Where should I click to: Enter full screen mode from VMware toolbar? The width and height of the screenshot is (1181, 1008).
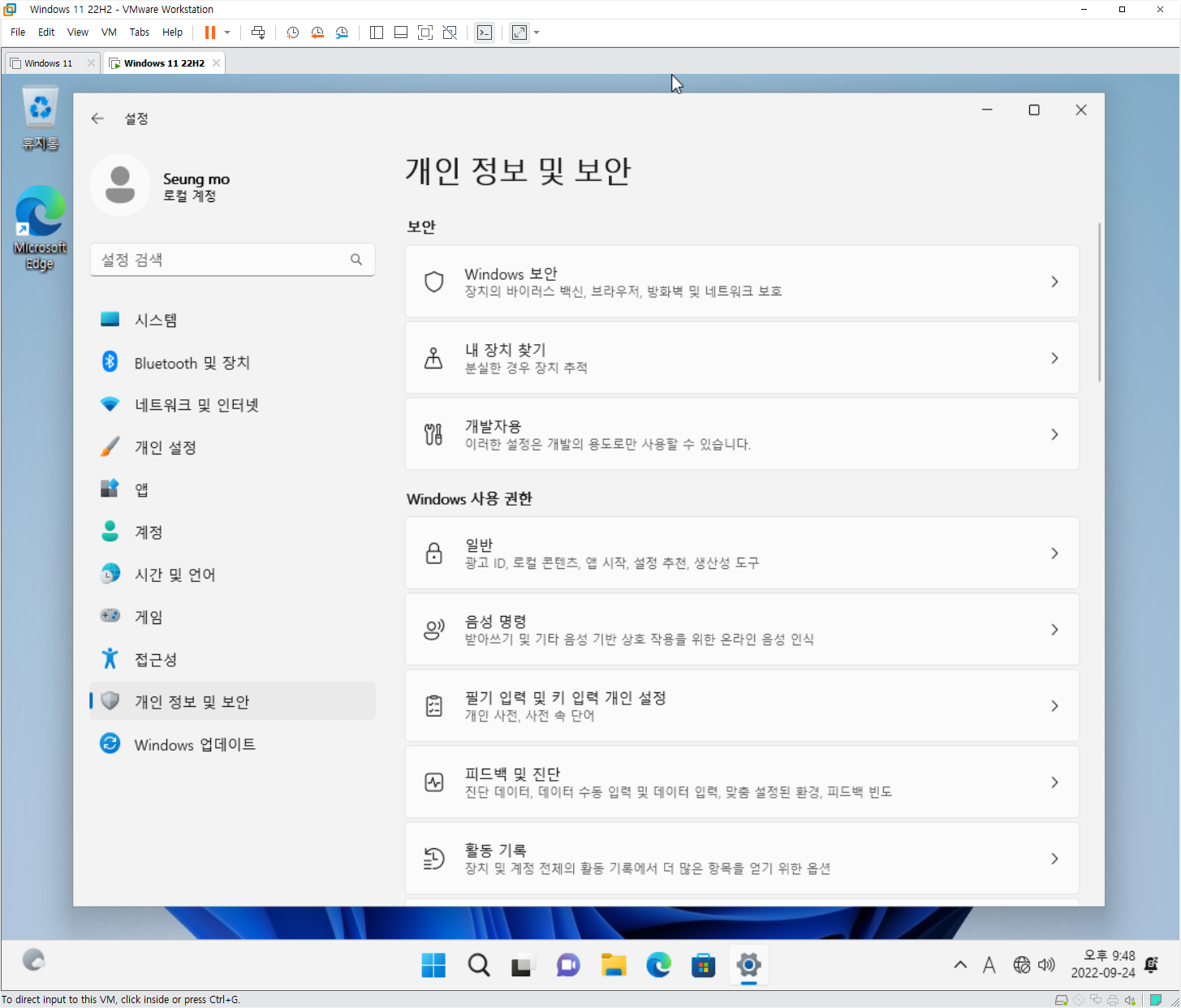425,32
